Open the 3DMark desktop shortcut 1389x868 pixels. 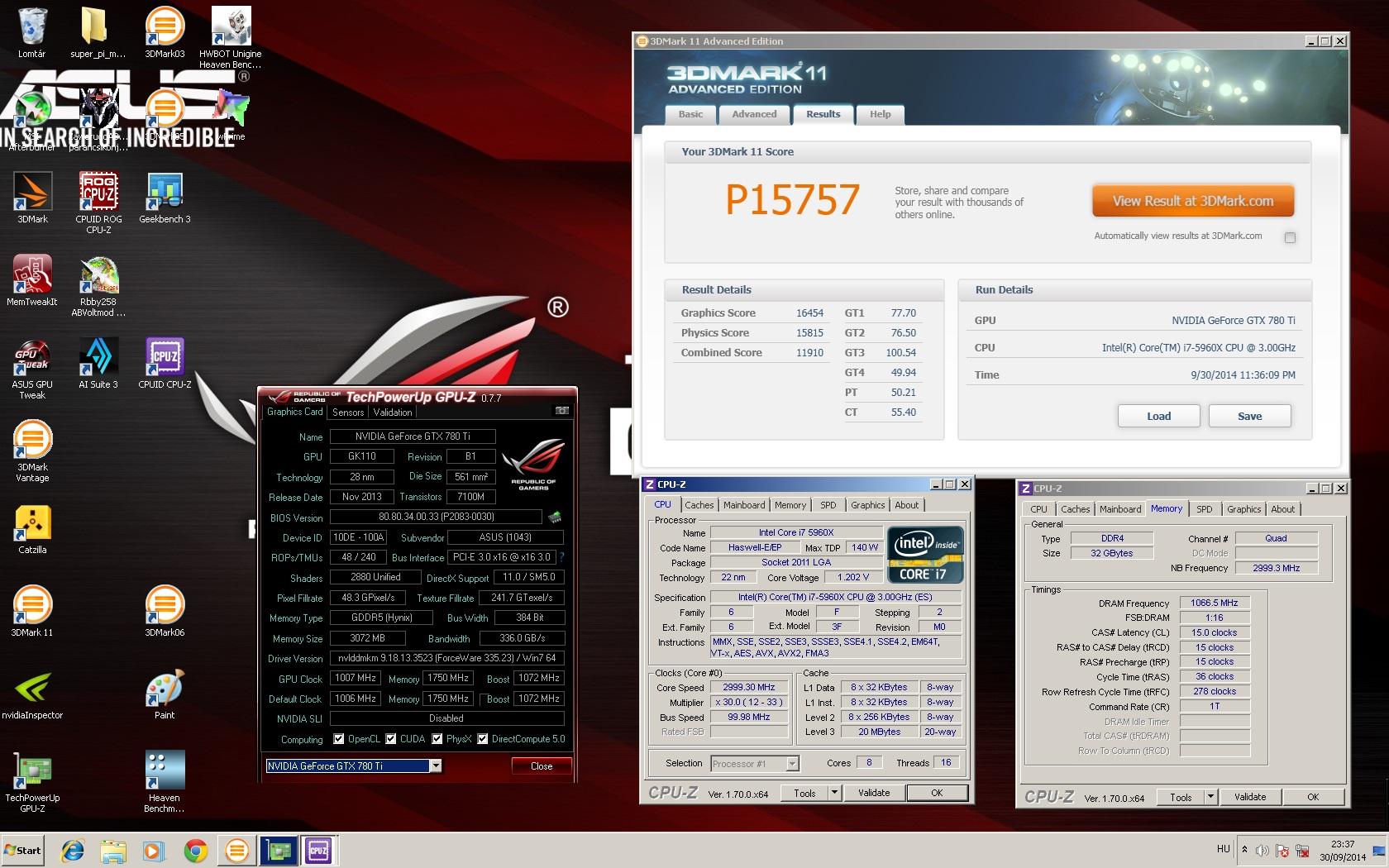click(x=32, y=198)
